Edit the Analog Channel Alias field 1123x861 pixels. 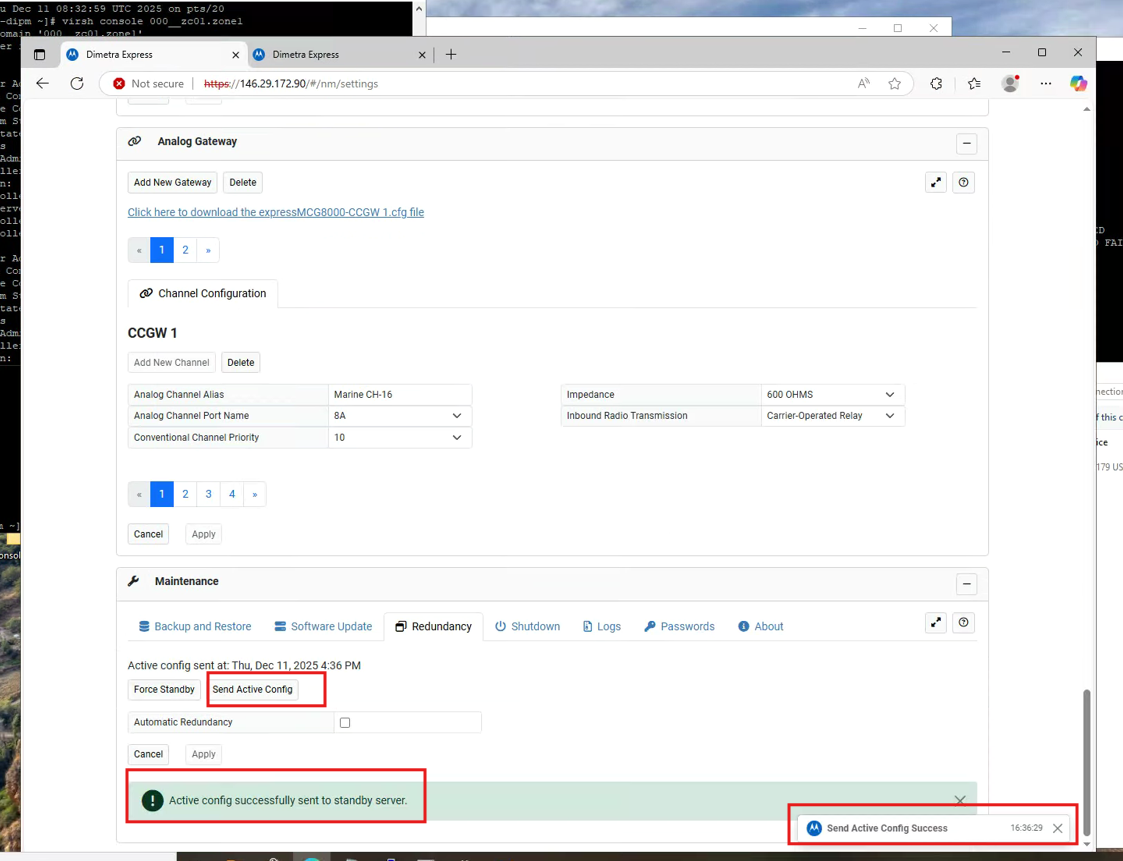point(400,395)
